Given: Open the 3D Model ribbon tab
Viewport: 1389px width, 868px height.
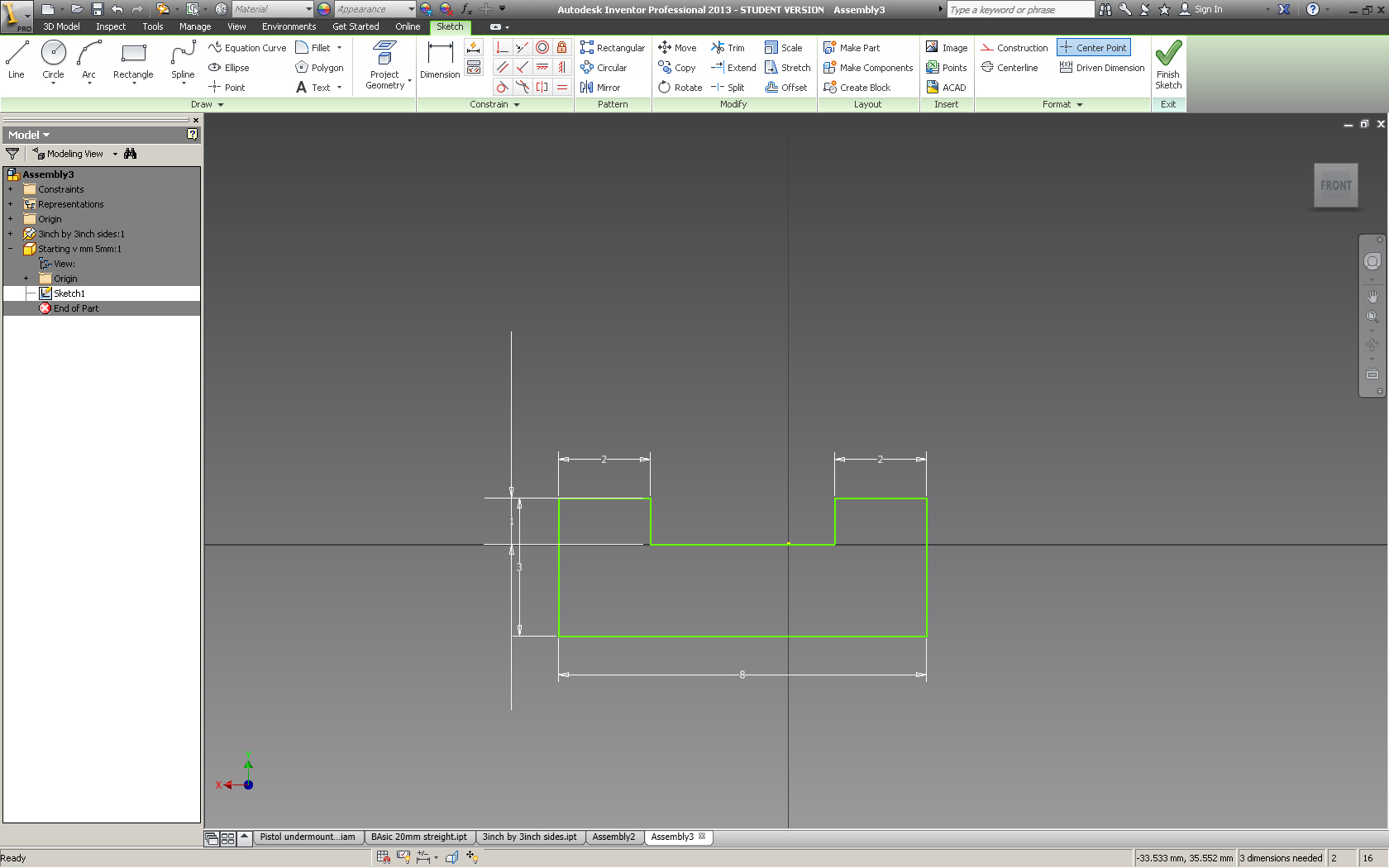Looking at the screenshot, I should point(61,26).
